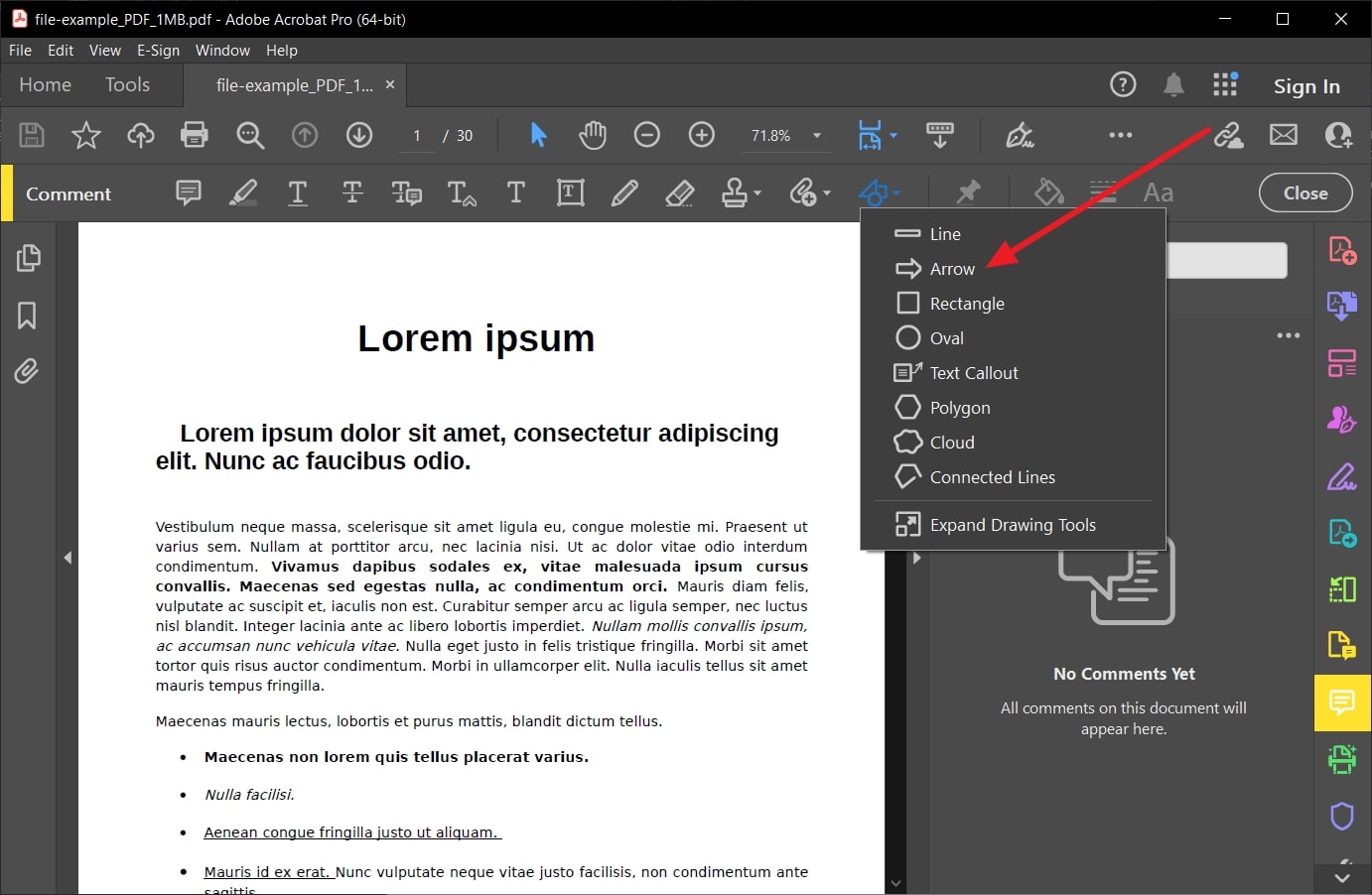Open the E-Sign menu
This screenshot has width=1372, height=895.
tap(158, 50)
